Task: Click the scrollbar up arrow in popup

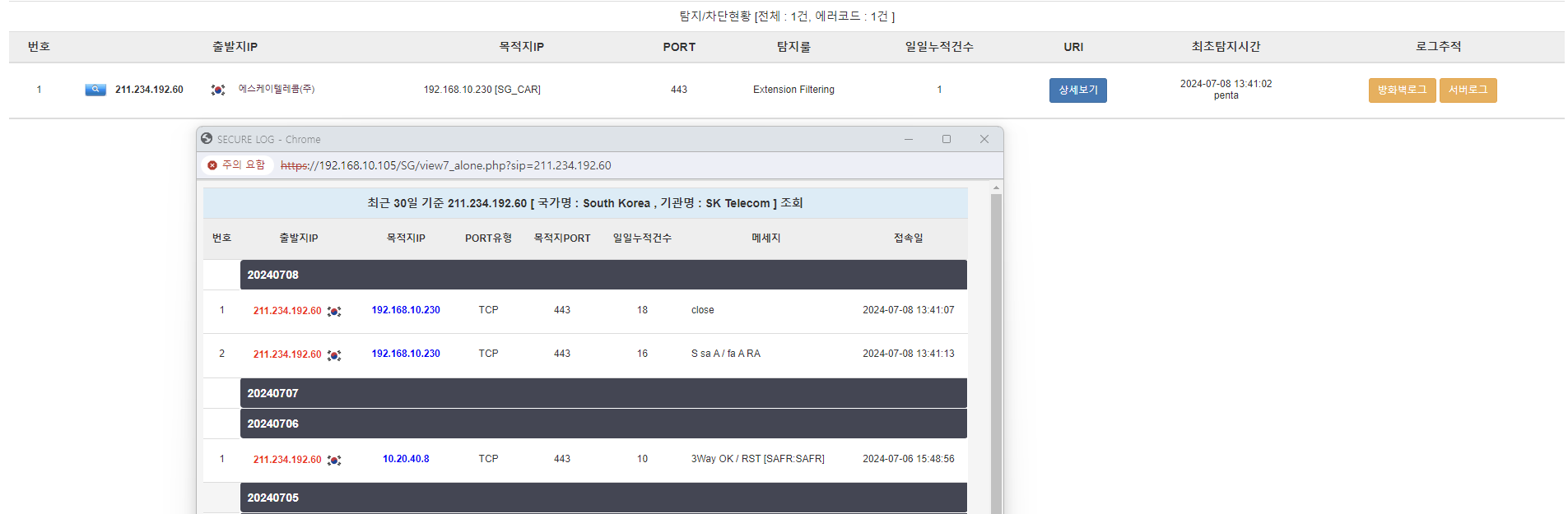Action: tap(996, 188)
